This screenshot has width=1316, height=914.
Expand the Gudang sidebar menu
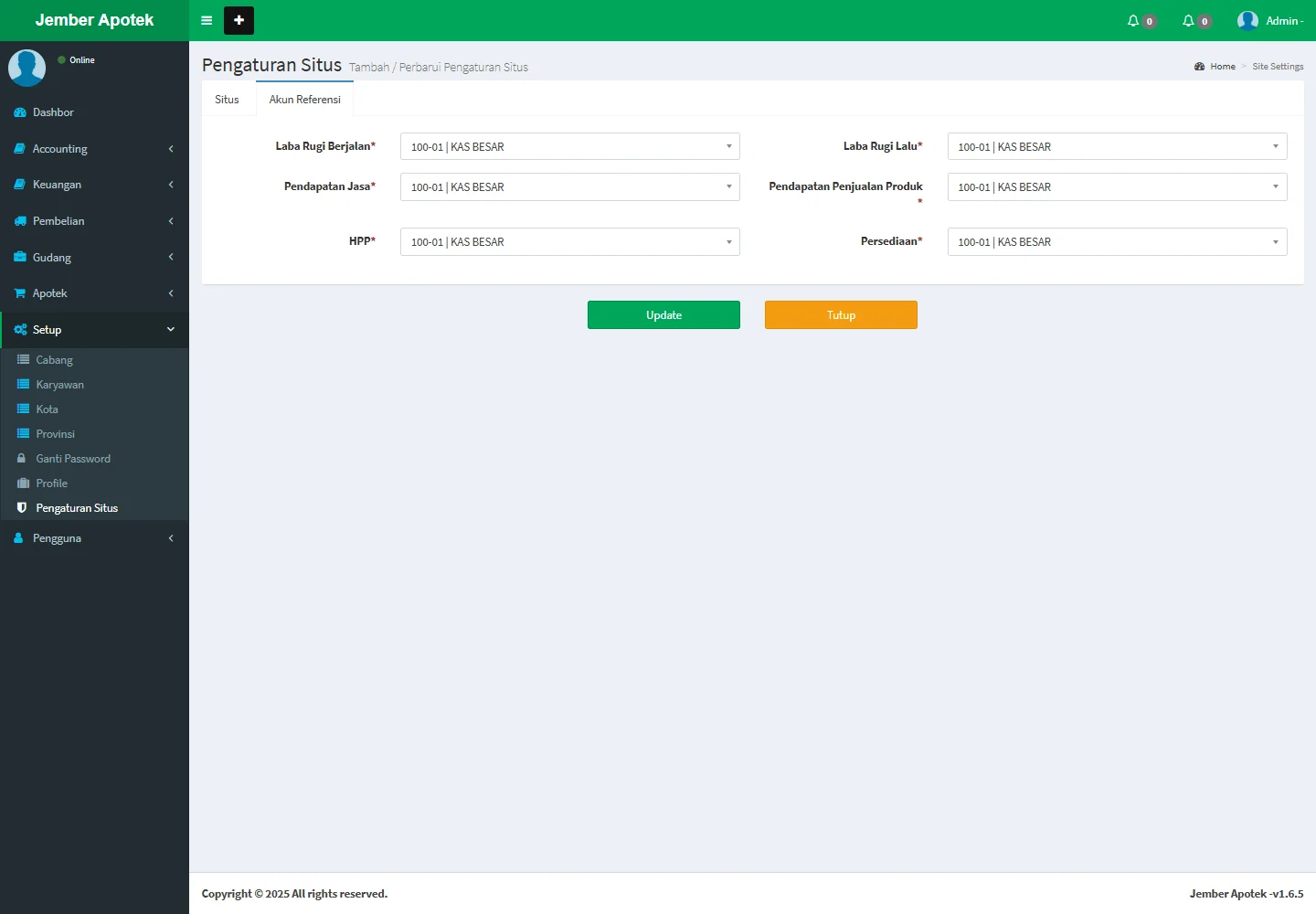point(94,258)
